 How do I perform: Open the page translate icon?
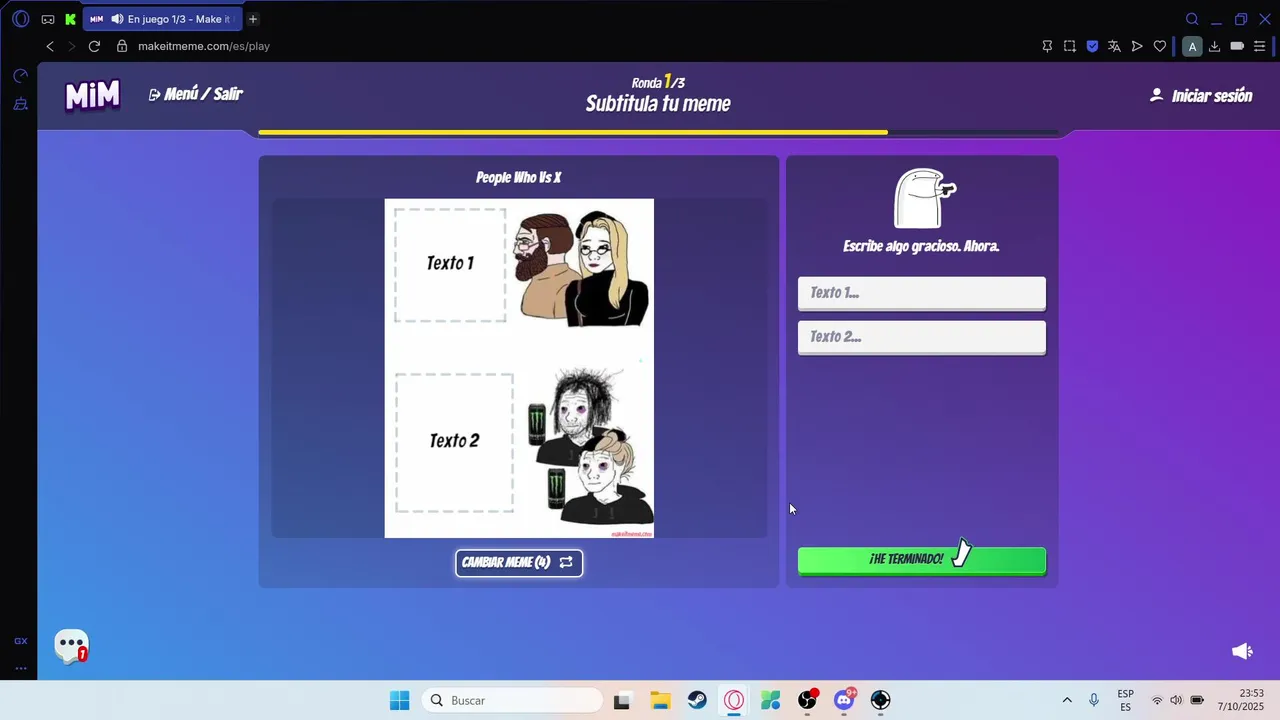pos(1114,46)
